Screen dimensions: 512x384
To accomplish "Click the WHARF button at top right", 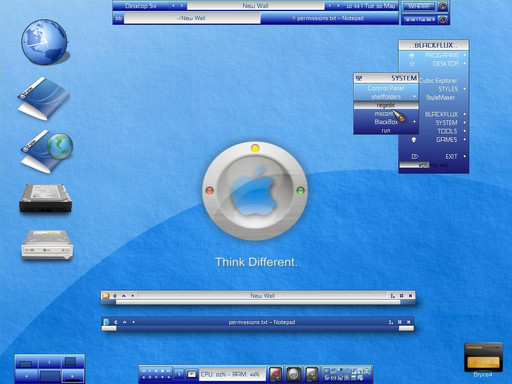I will tap(419, 6).
